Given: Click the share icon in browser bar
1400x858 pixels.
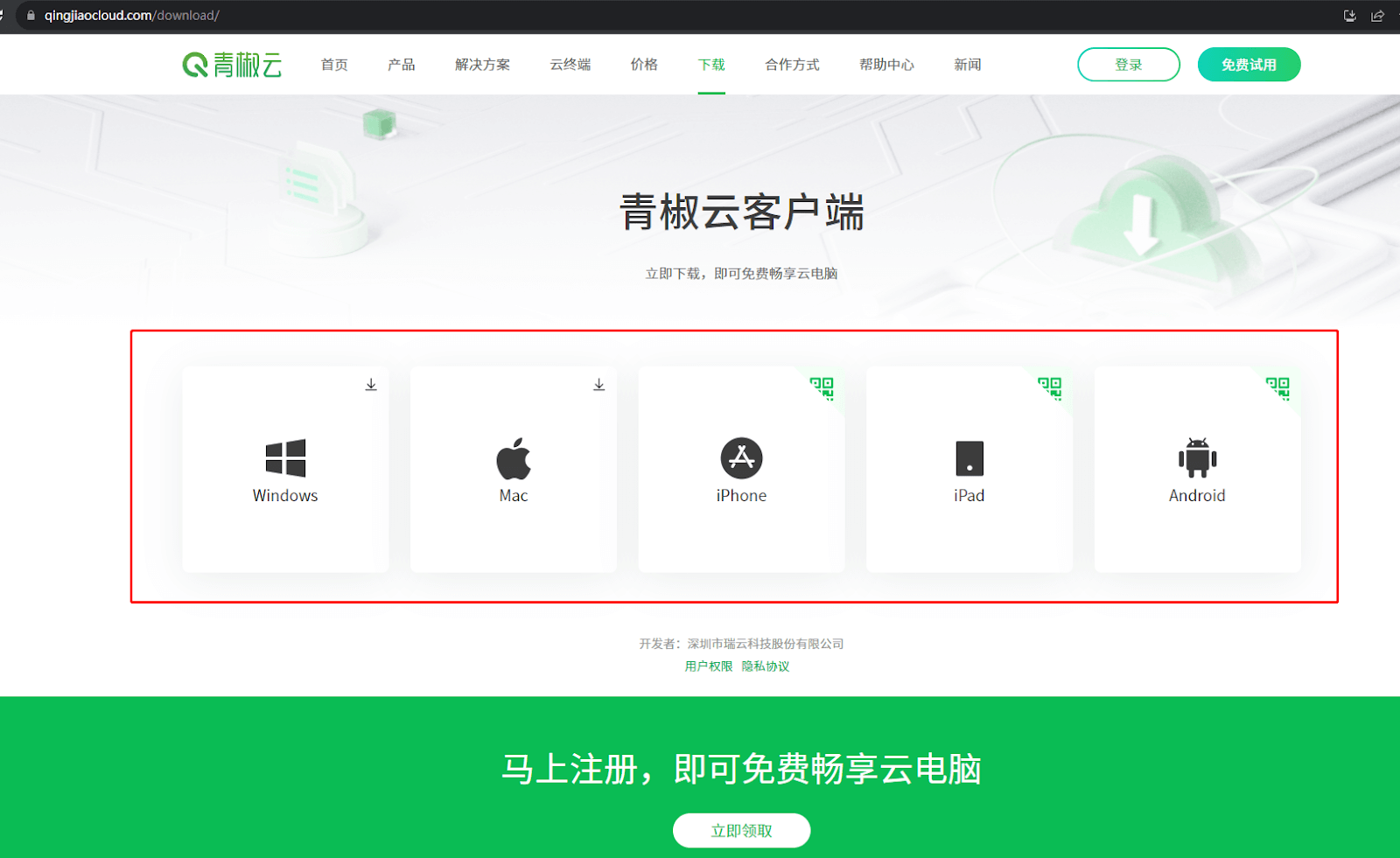Looking at the screenshot, I should 1377,16.
